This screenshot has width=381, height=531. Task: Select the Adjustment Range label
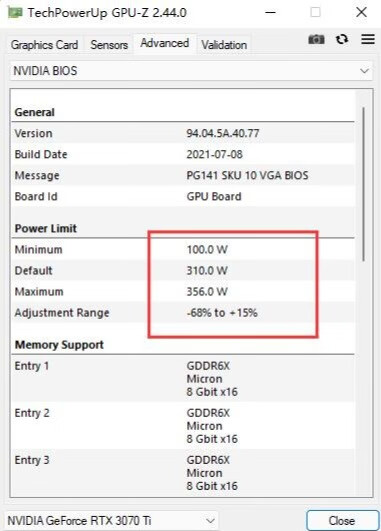click(x=62, y=313)
